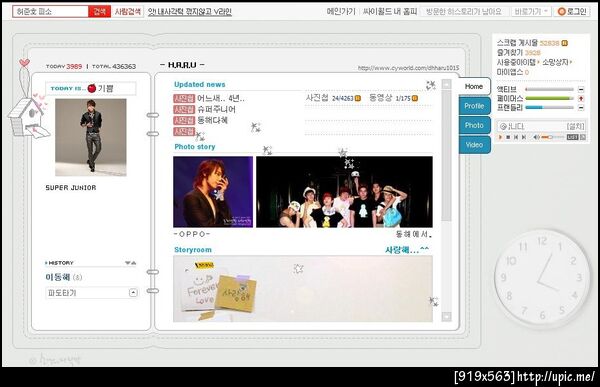Click the red 검색 search button

[x=99, y=11]
